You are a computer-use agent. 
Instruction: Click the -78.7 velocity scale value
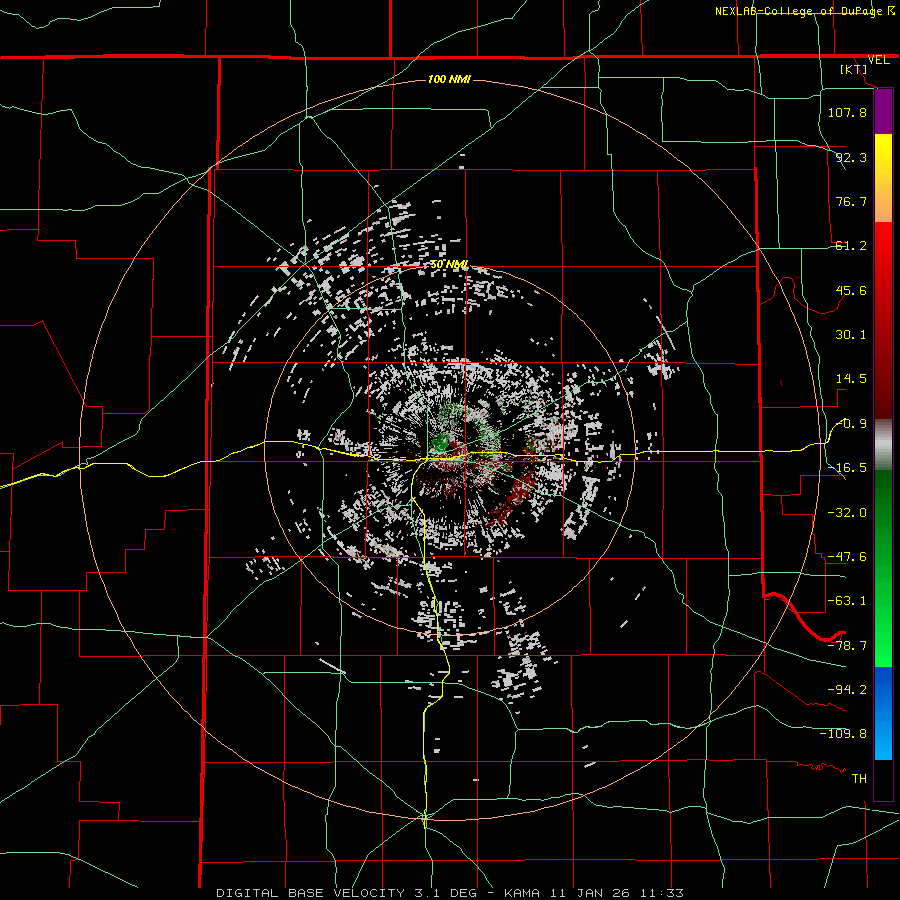847,646
